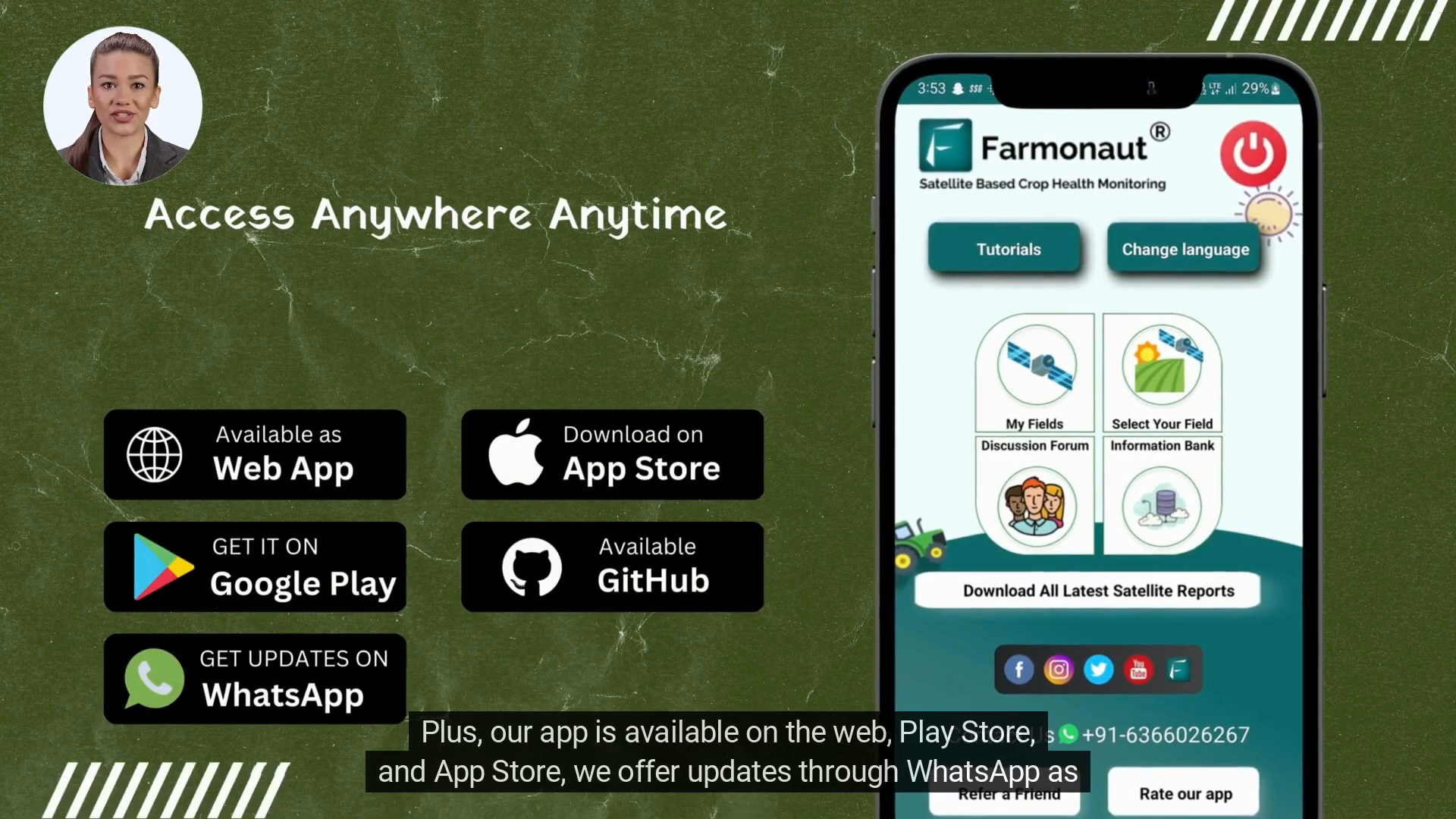This screenshot has height=819, width=1456.
Task: Click the Facebook social media icon
Action: tap(1020, 669)
